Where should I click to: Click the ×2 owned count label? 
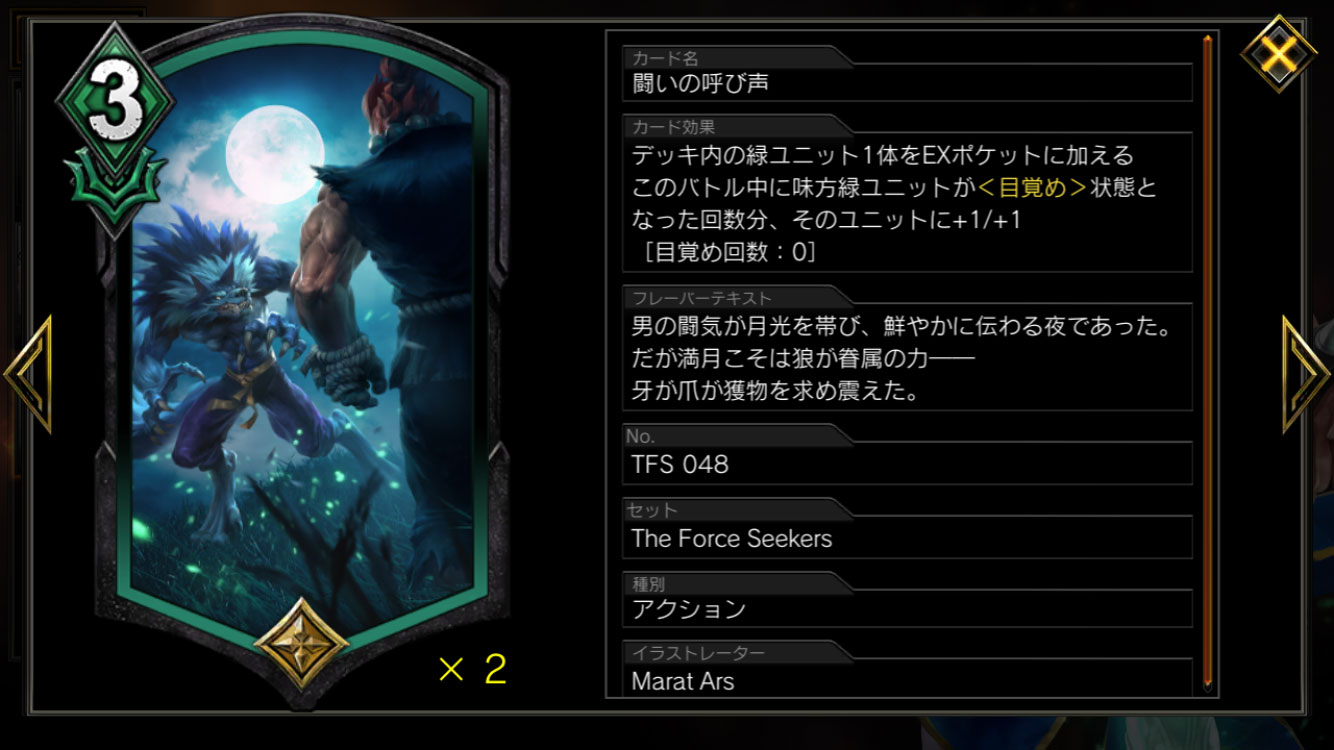click(473, 669)
